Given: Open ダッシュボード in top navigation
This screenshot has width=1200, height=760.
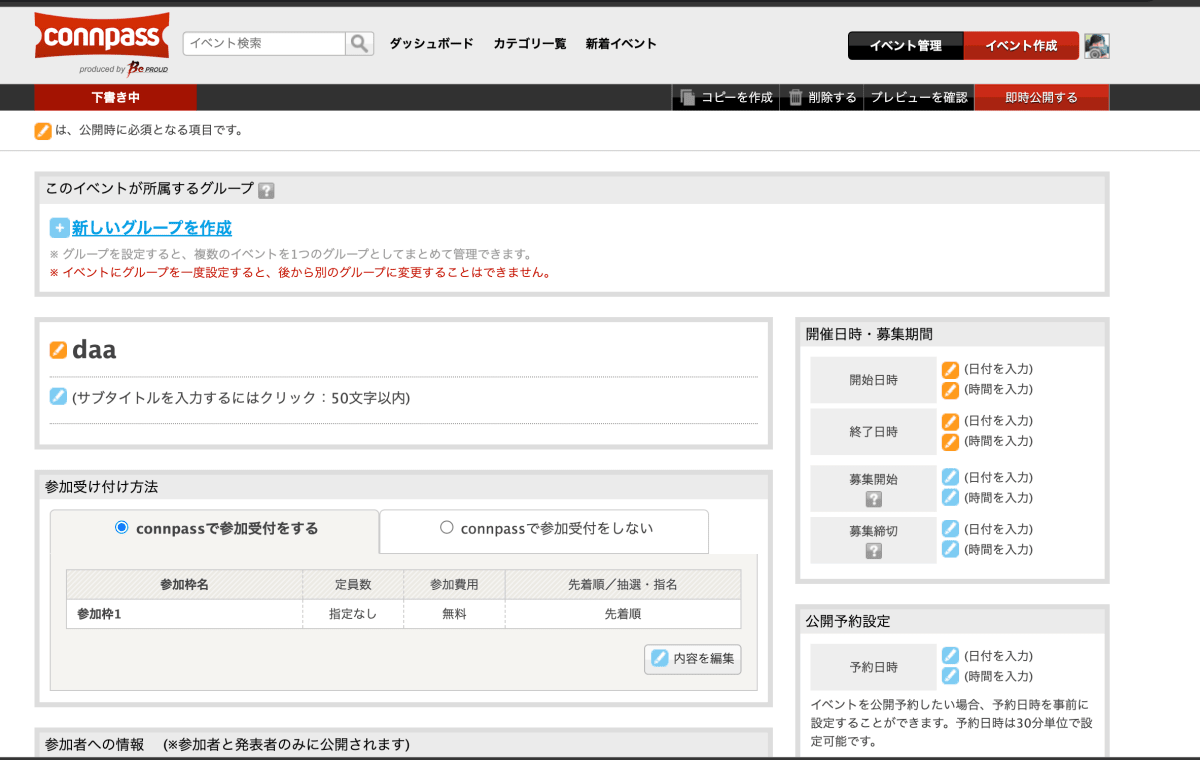Looking at the screenshot, I should click(x=431, y=44).
